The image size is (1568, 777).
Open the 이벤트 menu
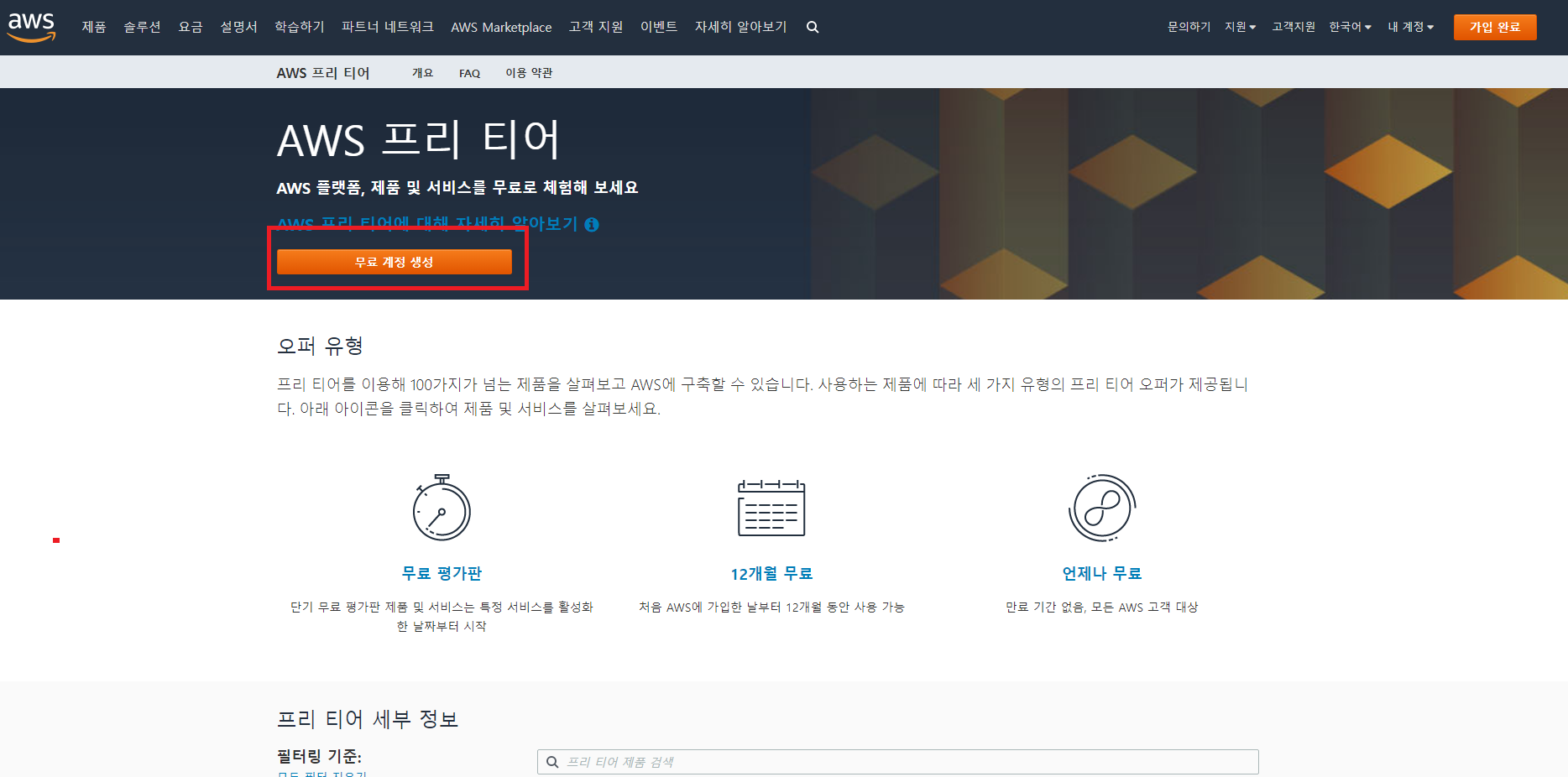(x=659, y=27)
